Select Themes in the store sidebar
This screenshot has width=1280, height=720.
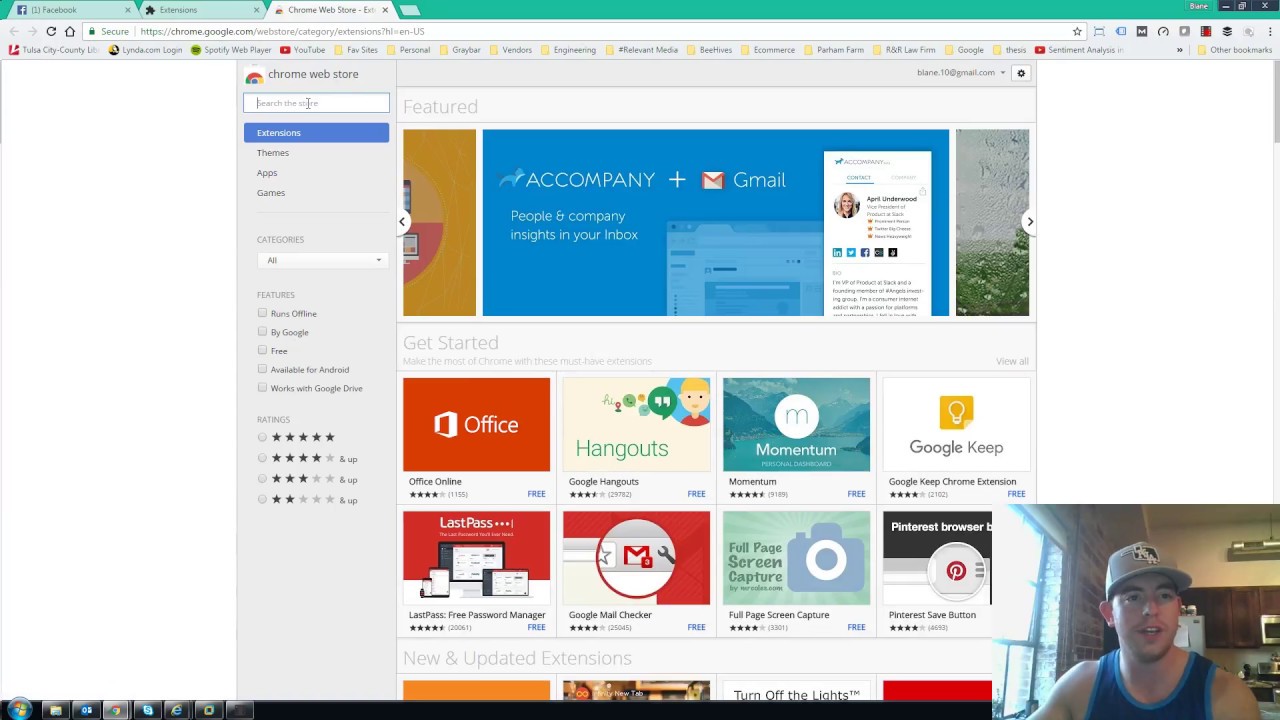tap(273, 153)
